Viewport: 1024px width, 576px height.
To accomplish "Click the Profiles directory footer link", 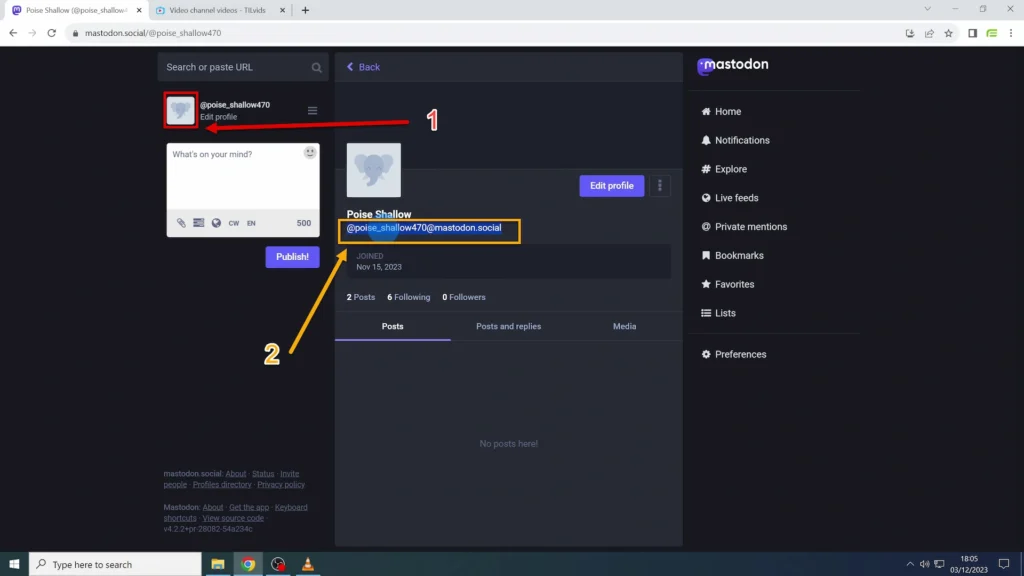I will tap(222, 485).
